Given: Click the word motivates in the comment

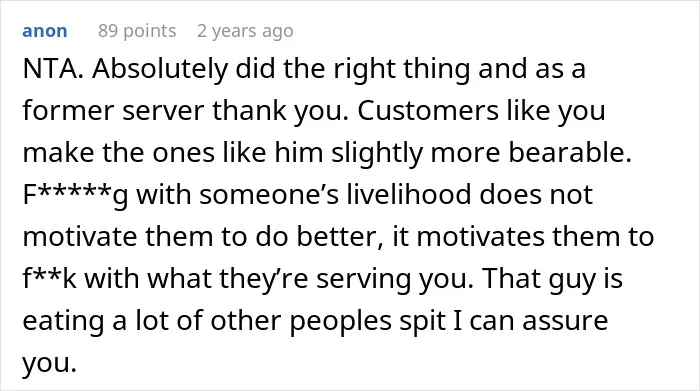Looking at the screenshot, I should 480,236.
